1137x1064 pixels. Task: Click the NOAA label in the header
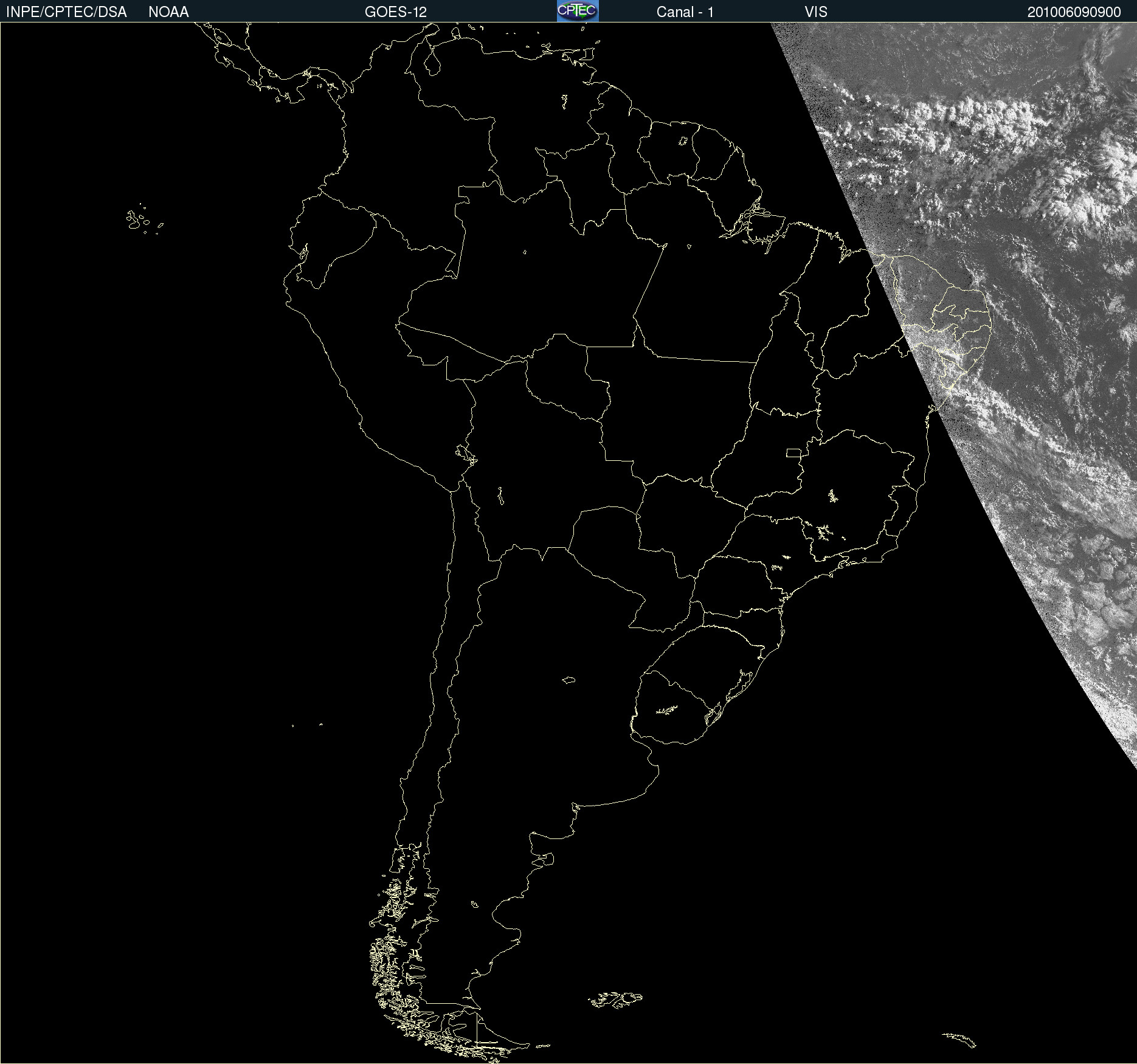click(168, 12)
